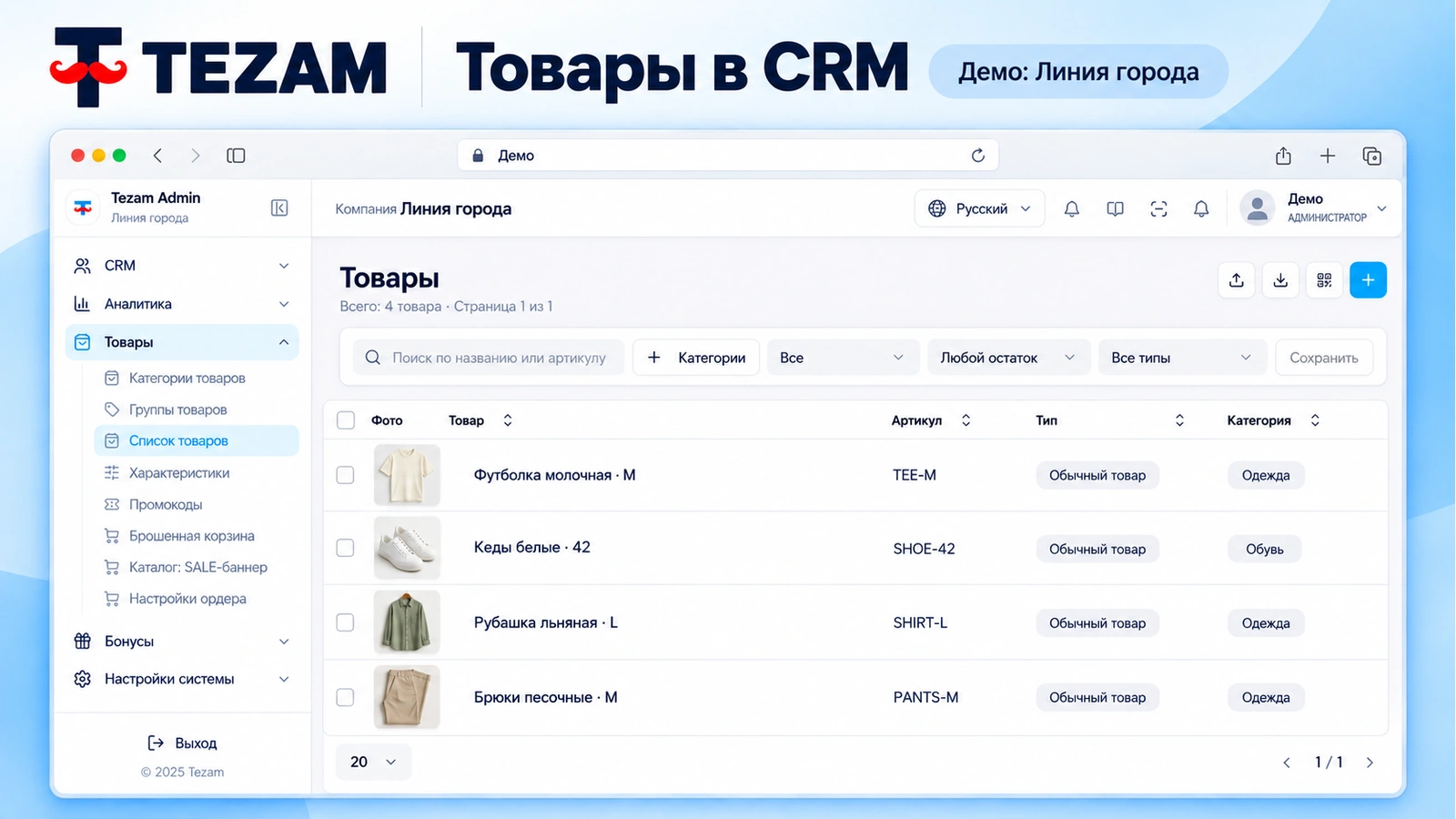Click the upload products icon button
This screenshot has width=1456, height=819.
coord(1237,280)
